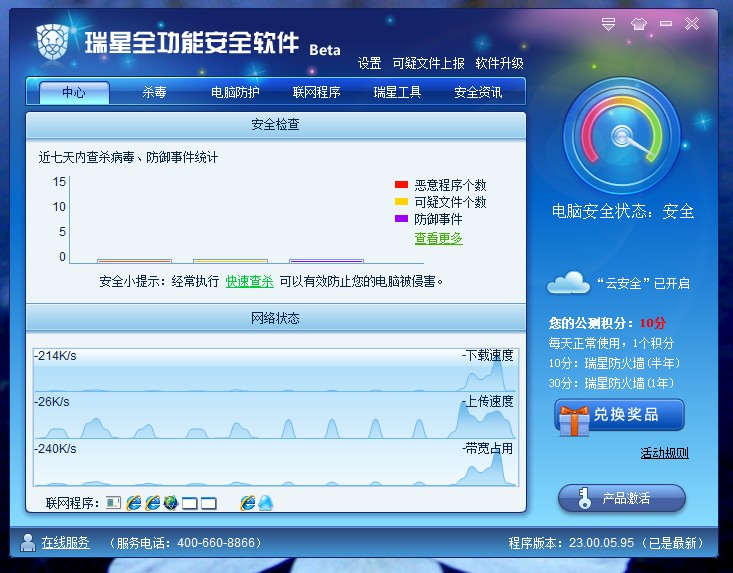
Task: Click the 安全检查 section header
Action: tap(276, 125)
